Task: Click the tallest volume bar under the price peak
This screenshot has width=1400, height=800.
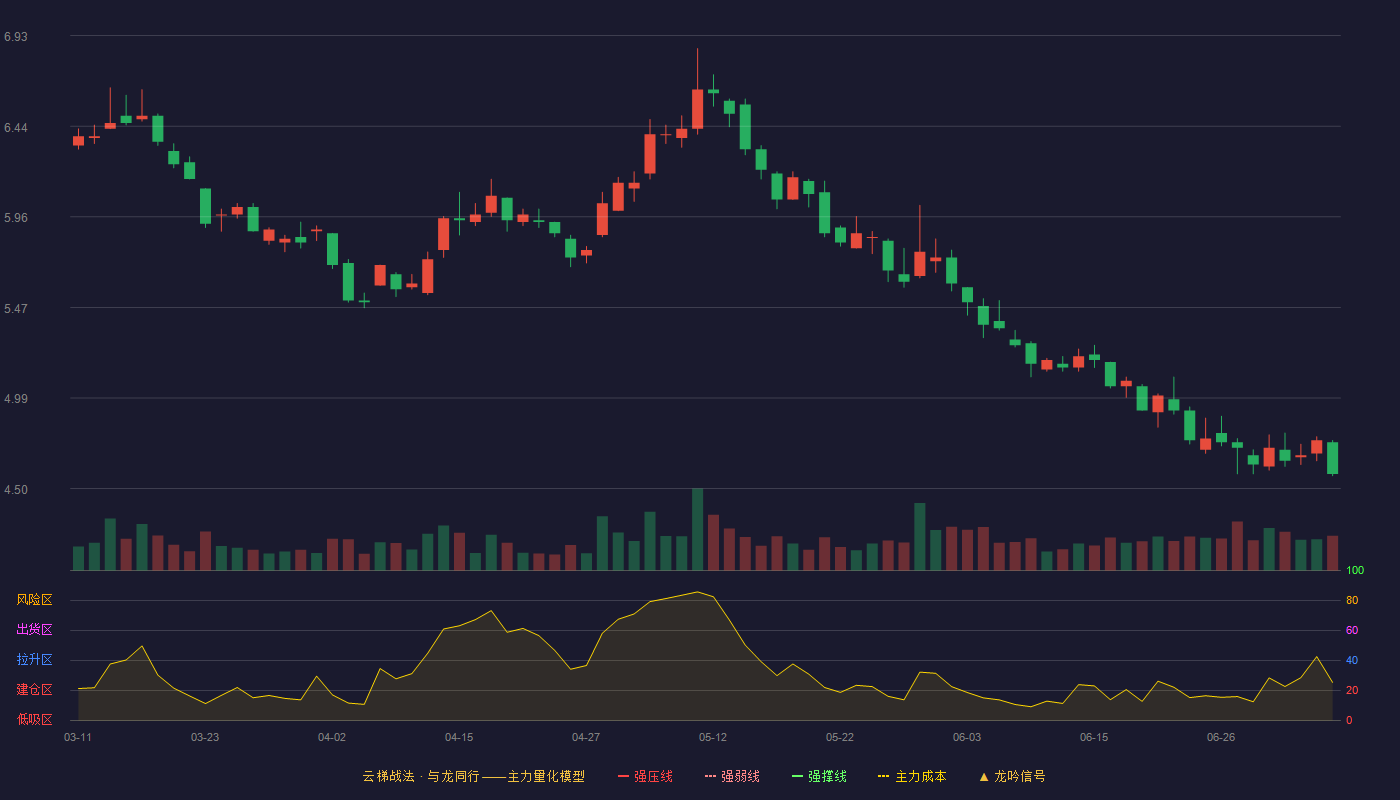Action: tap(697, 529)
